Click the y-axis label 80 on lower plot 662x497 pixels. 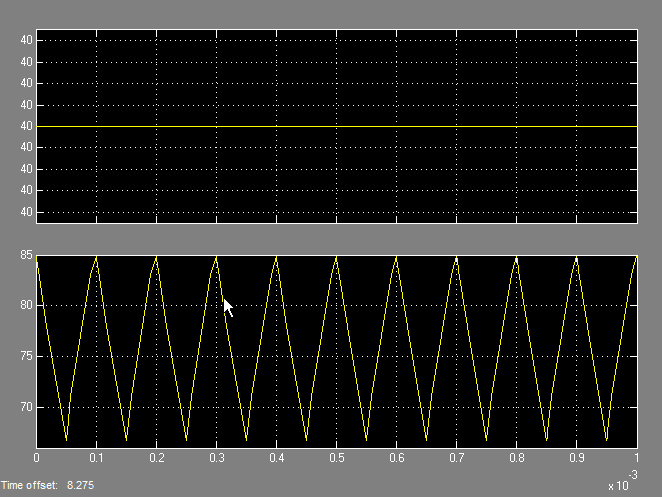26,305
